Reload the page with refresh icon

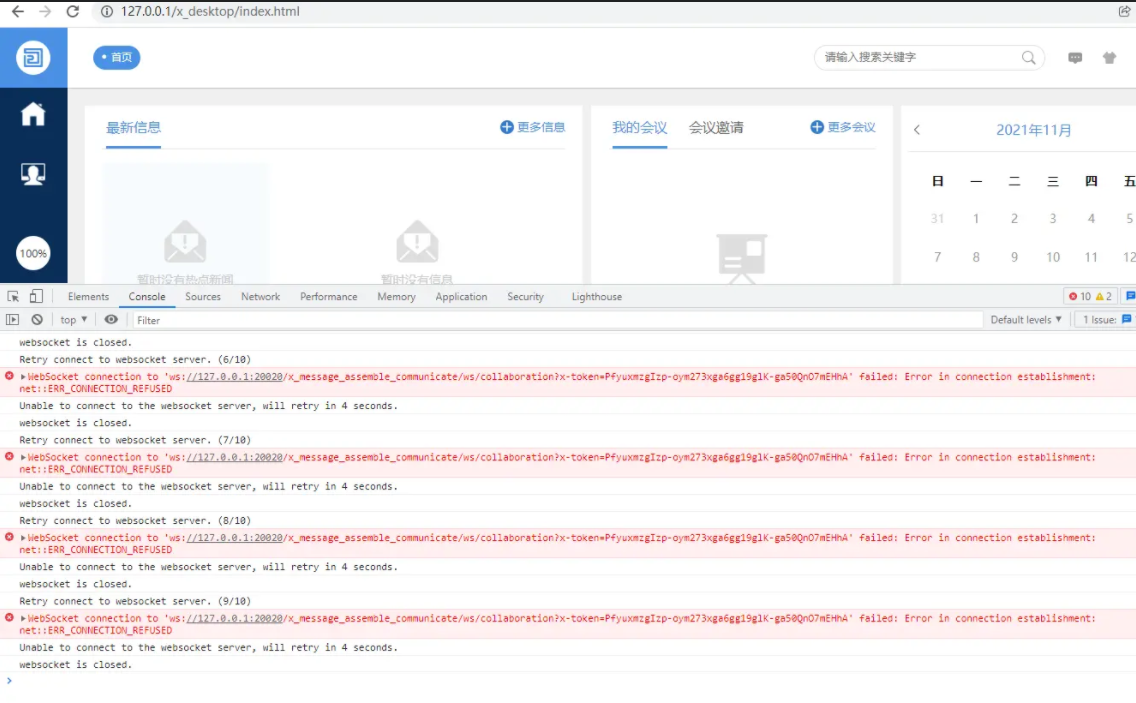tap(72, 12)
